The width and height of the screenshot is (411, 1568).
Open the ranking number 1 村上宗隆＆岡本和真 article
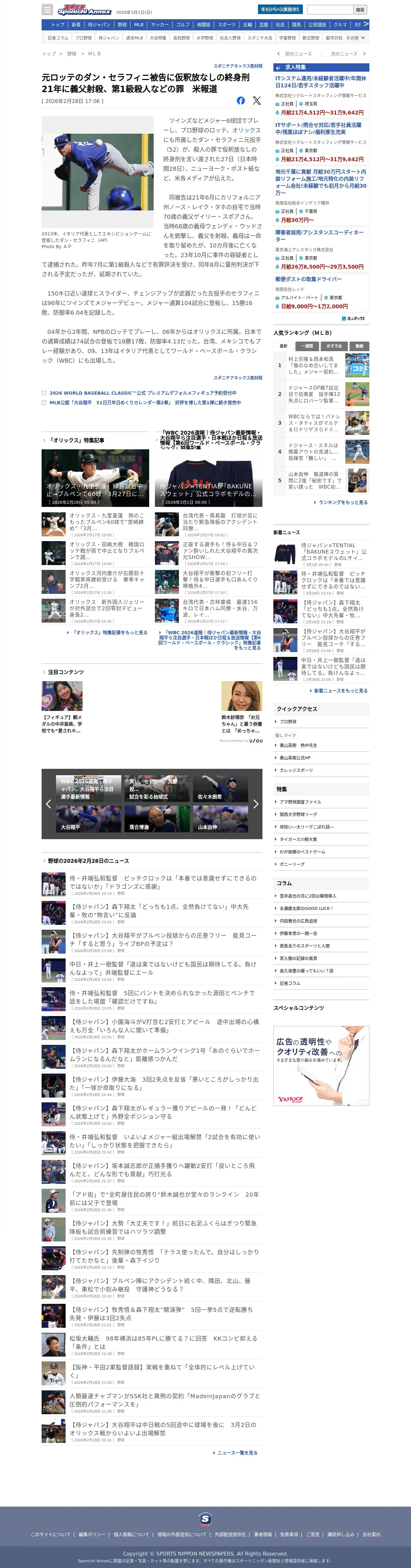321,365
